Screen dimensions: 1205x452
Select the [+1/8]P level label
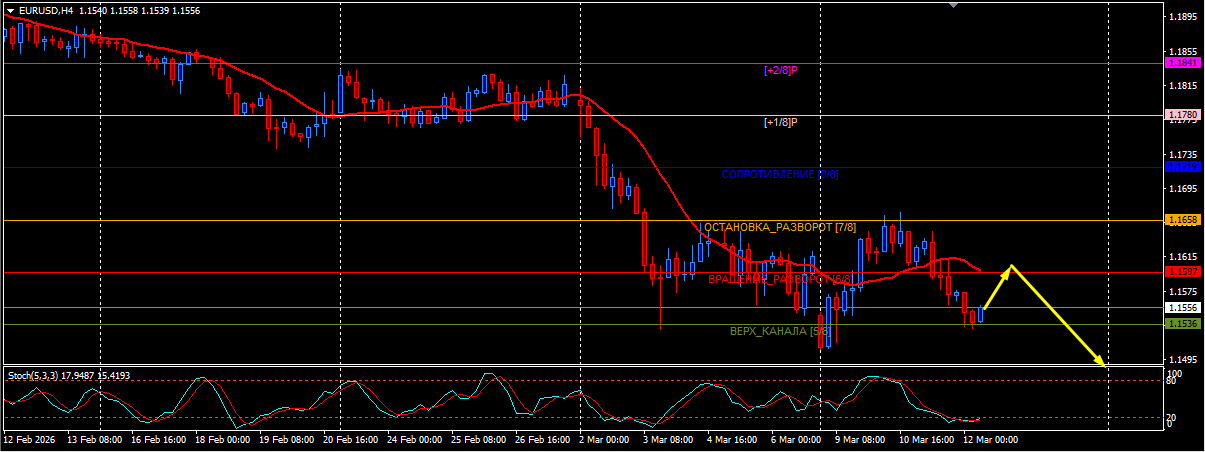click(x=780, y=122)
